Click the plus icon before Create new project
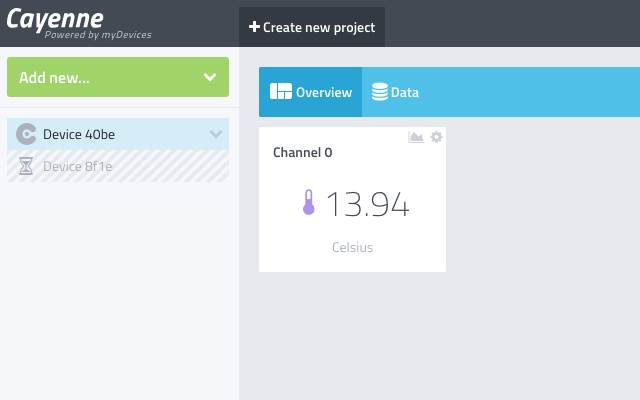Viewport: 640px width, 400px height. click(254, 27)
